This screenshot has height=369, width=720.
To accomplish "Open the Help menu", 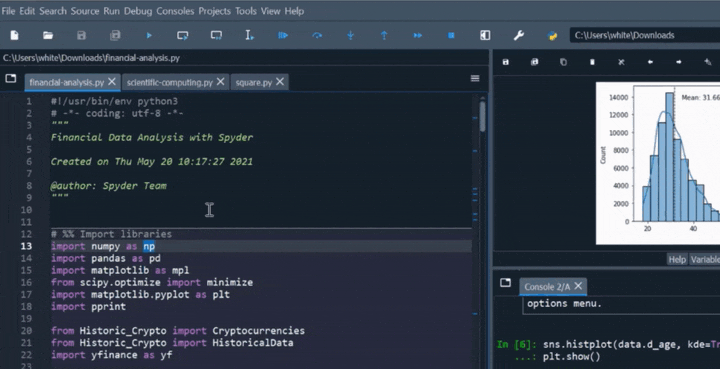I will [294, 11].
